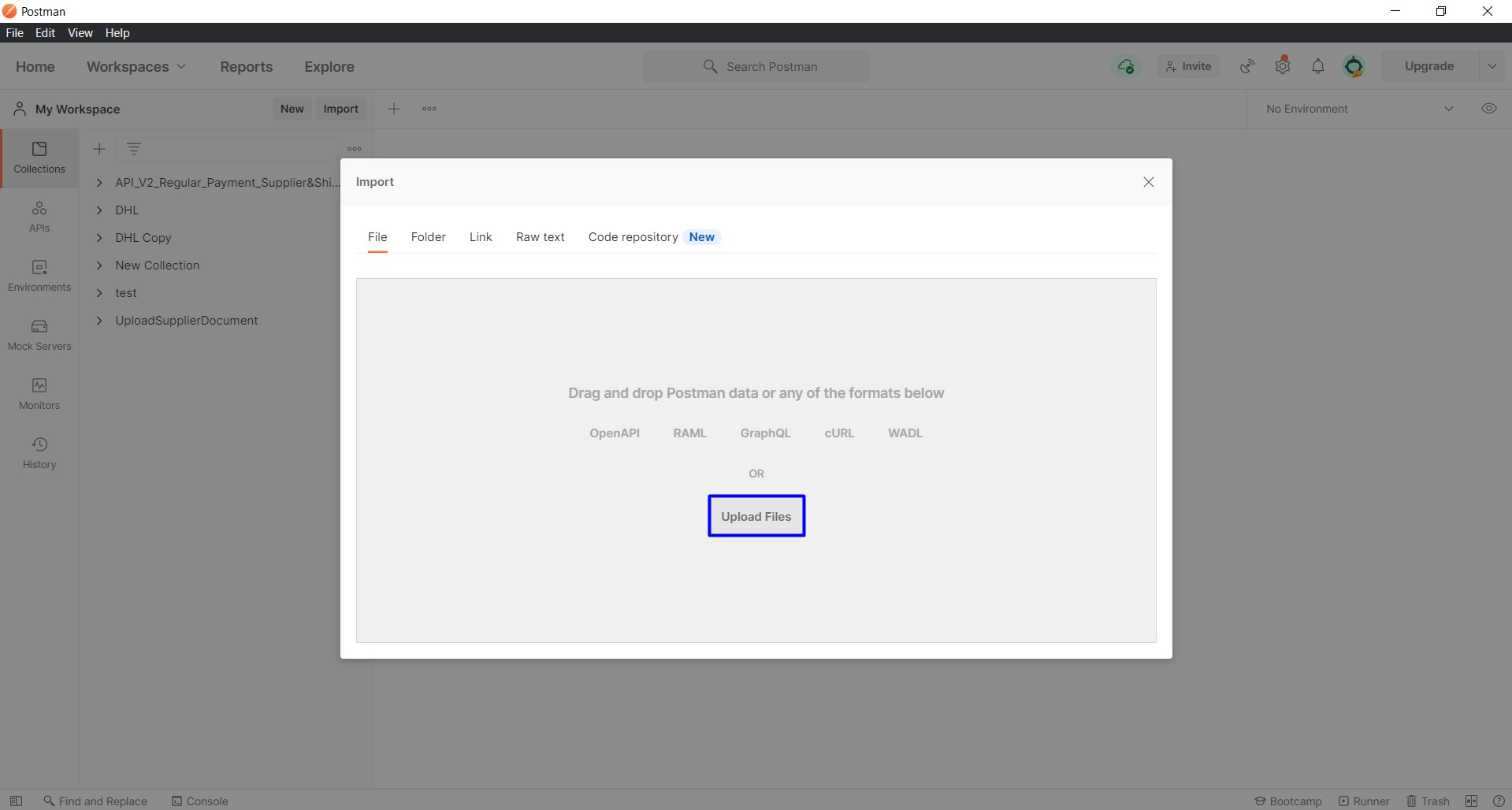
Task: Open Bootcamp in the status bar
Action: coord(1288,801)
